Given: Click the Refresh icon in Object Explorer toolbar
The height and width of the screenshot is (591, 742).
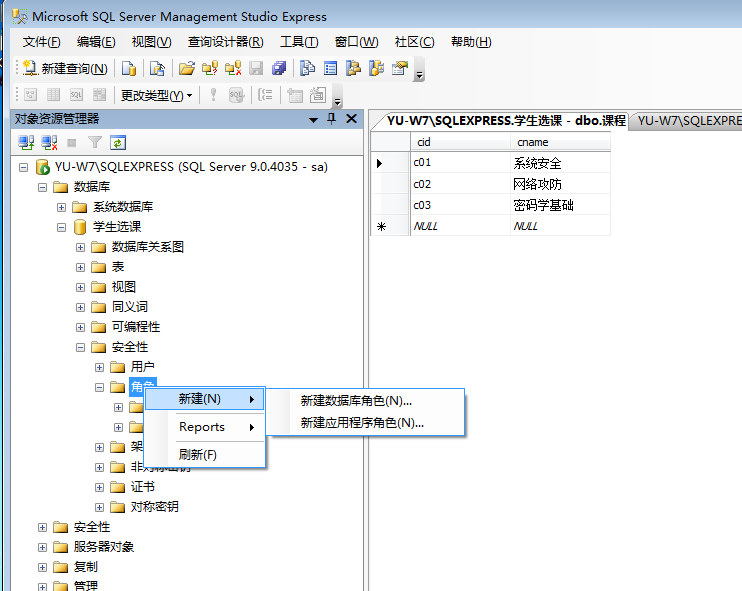Looking at the screenshot, I should 118,142.
